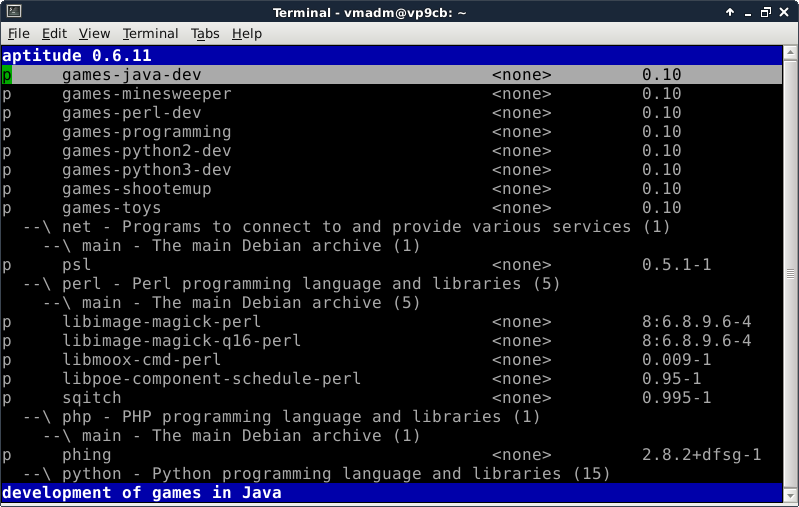This screenshot has width=799, height=507.
Task: Open the File menu
Action: click(19, 33)
